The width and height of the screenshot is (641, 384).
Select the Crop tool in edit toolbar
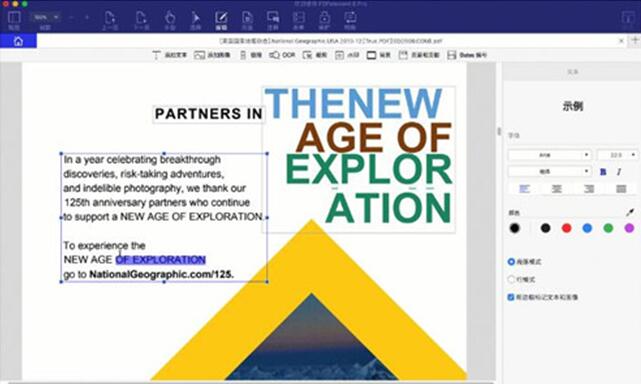[x=314, y=55]
